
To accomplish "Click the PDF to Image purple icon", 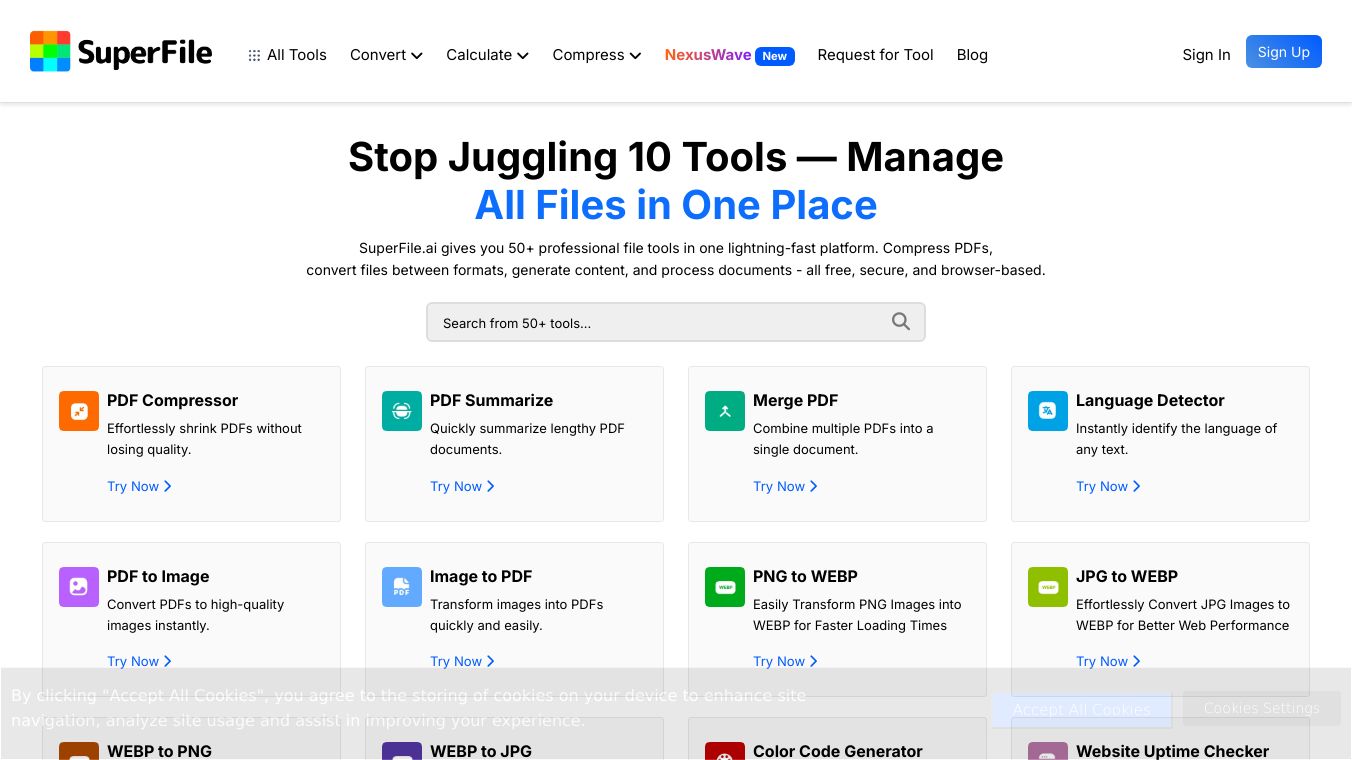I will (x=79, y=587).
